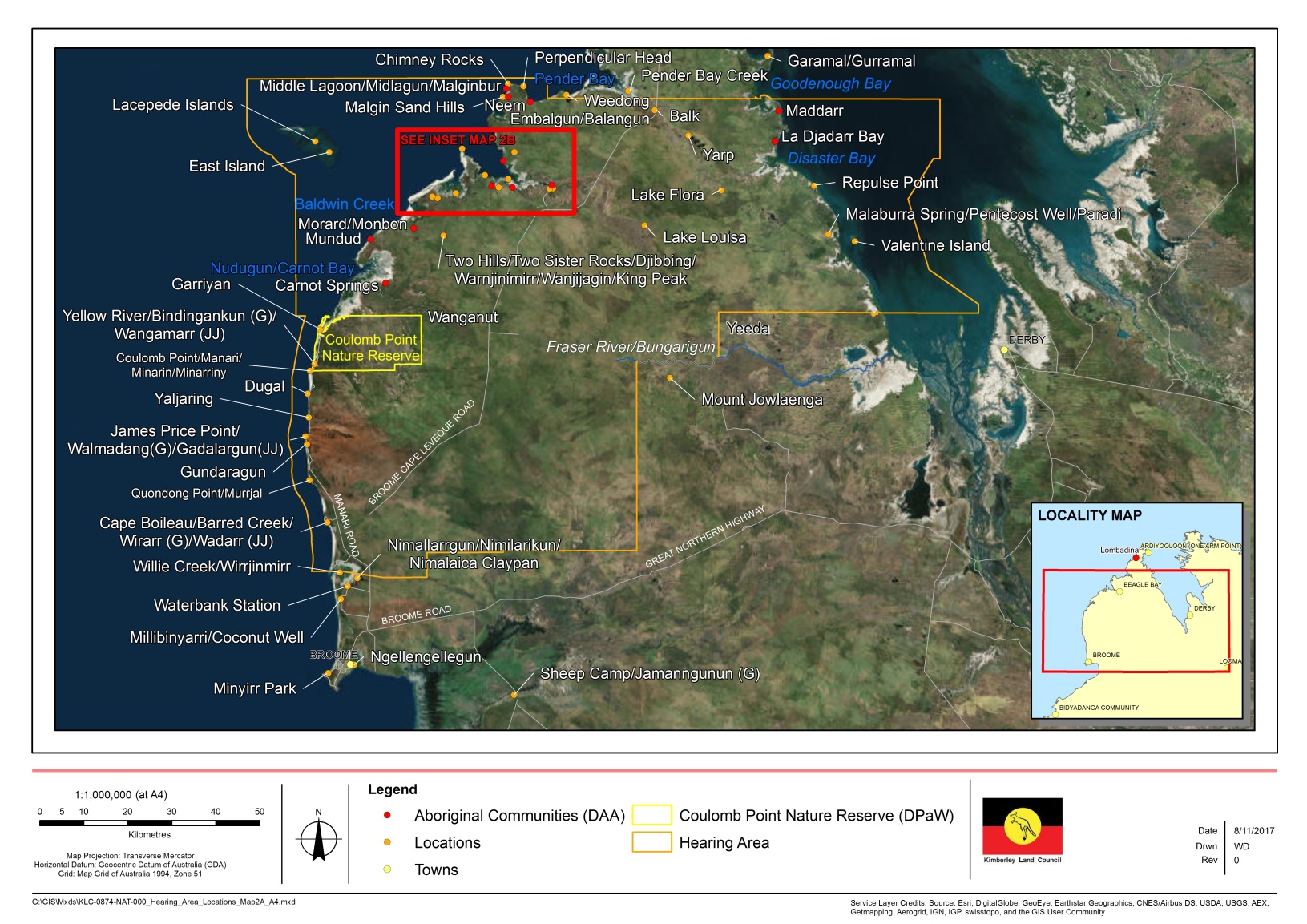Click the red See Inset Map 2B box

(486, 171)
